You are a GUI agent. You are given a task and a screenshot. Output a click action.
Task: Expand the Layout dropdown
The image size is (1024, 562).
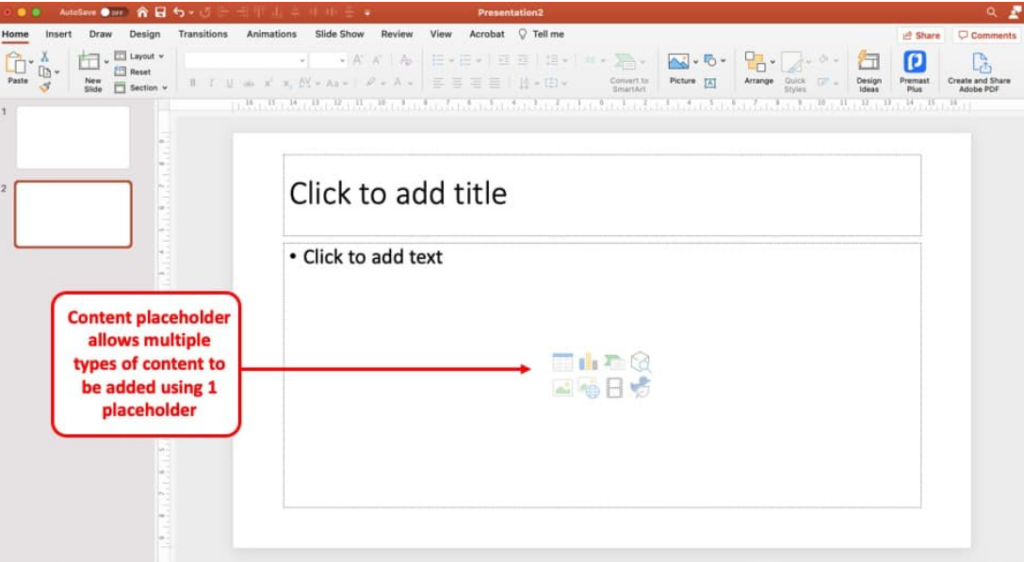click(x=140, y=56)
